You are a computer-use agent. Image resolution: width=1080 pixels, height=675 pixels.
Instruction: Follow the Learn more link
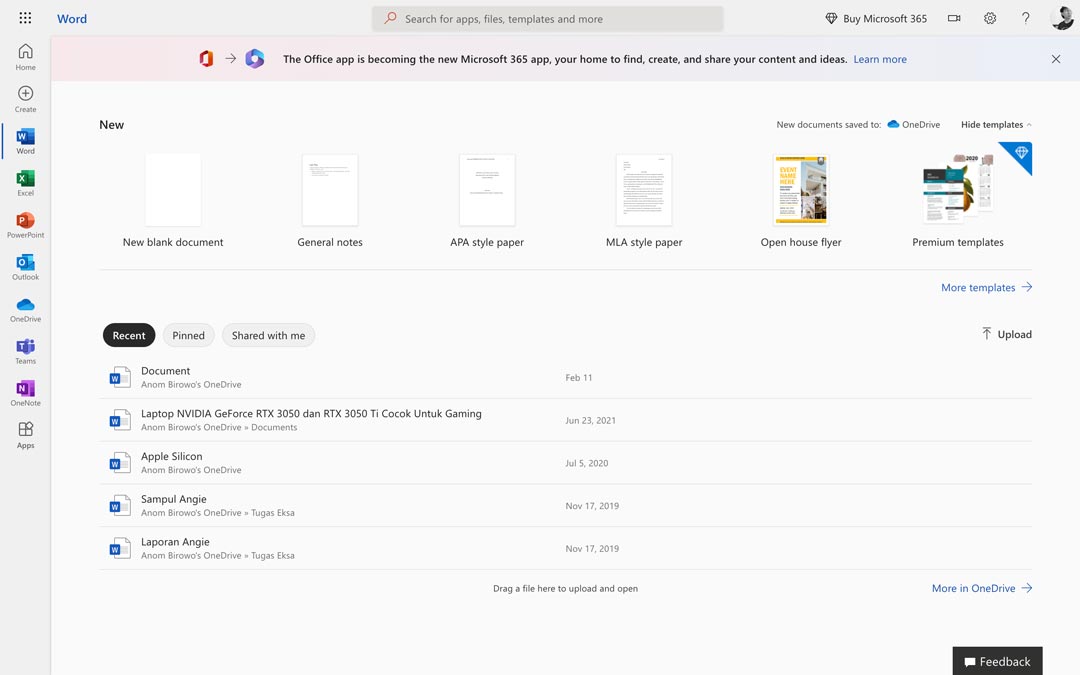[880, 59]
